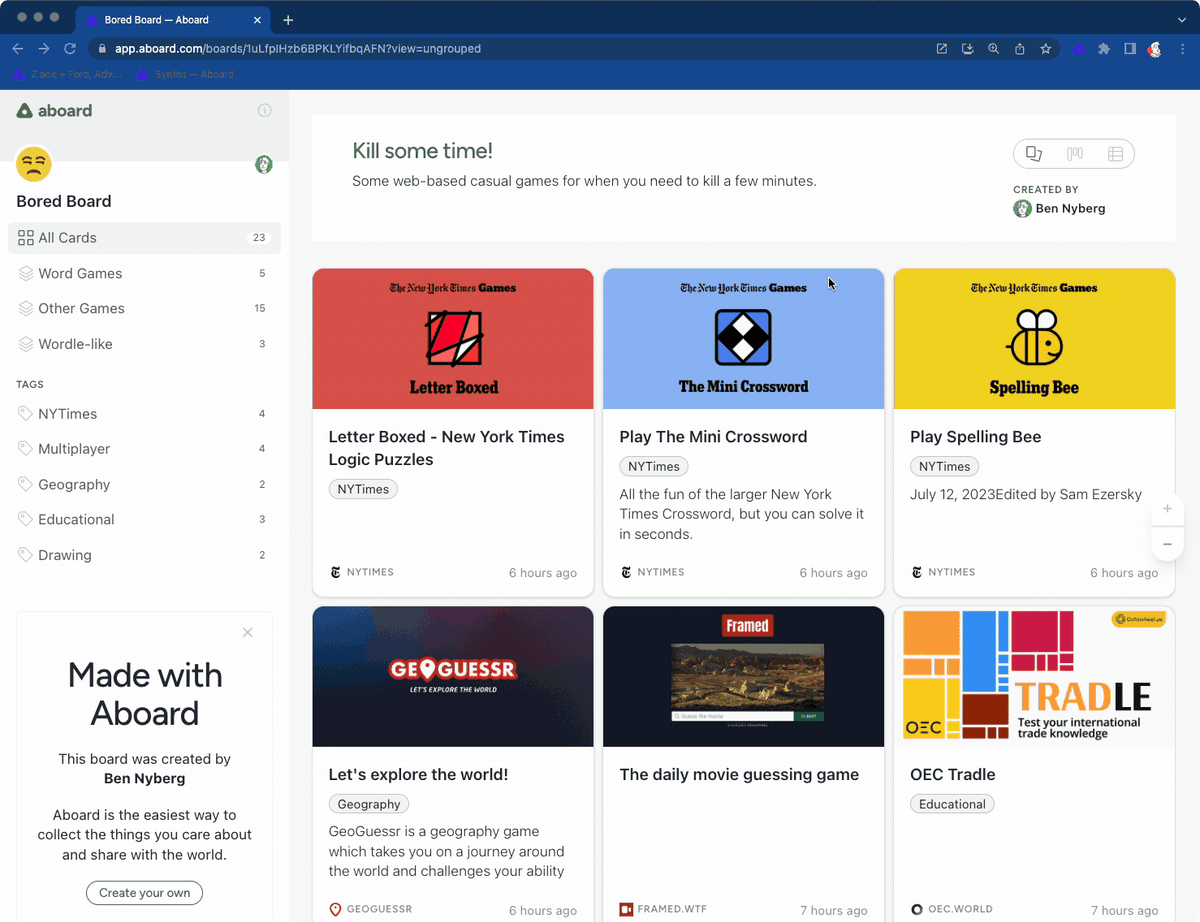Click the zoom out minus button
The image size is (1200, 922).
tap(1167, 545)
